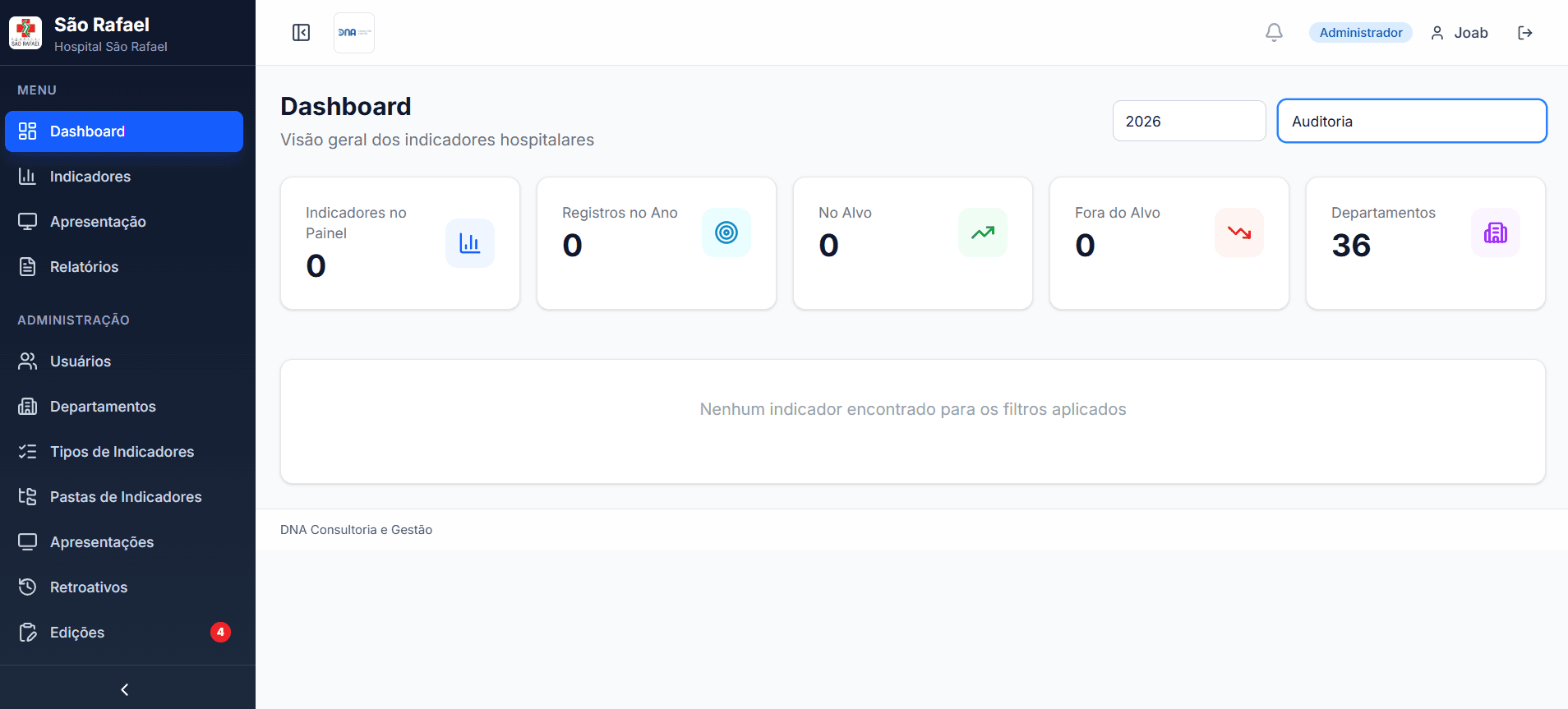Click purple building icon in Departamentos card
The height and width of the screenshot is (709, 1568).
click(x=1496, y=232)
